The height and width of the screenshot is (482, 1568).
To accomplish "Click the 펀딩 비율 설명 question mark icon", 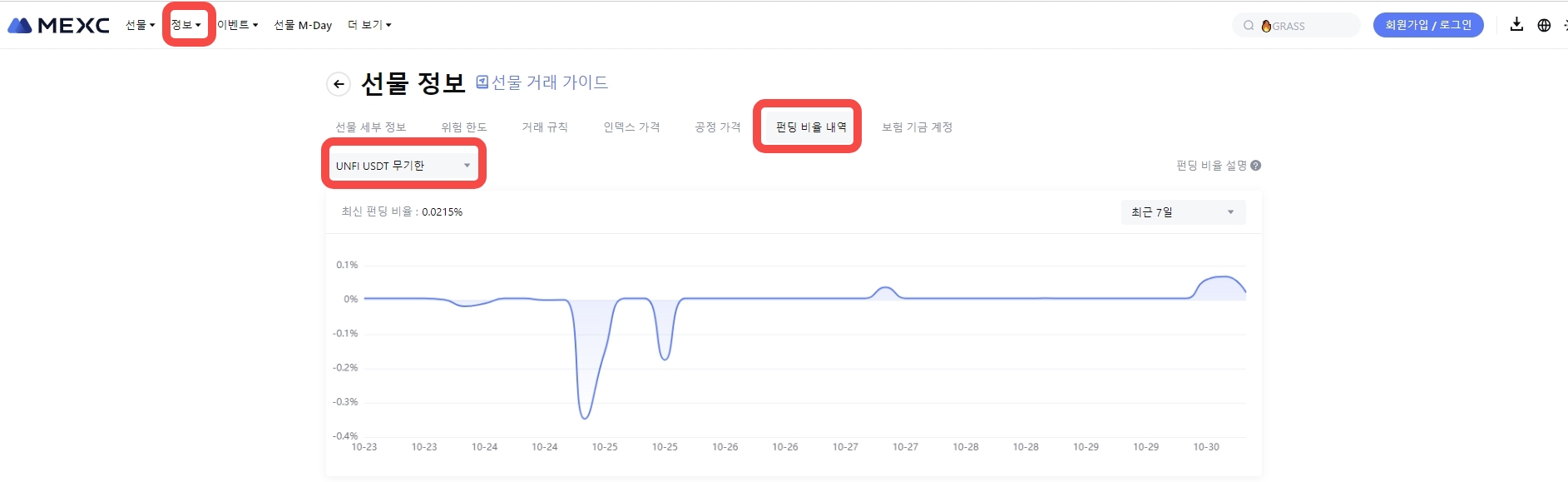I will 1256,166.
